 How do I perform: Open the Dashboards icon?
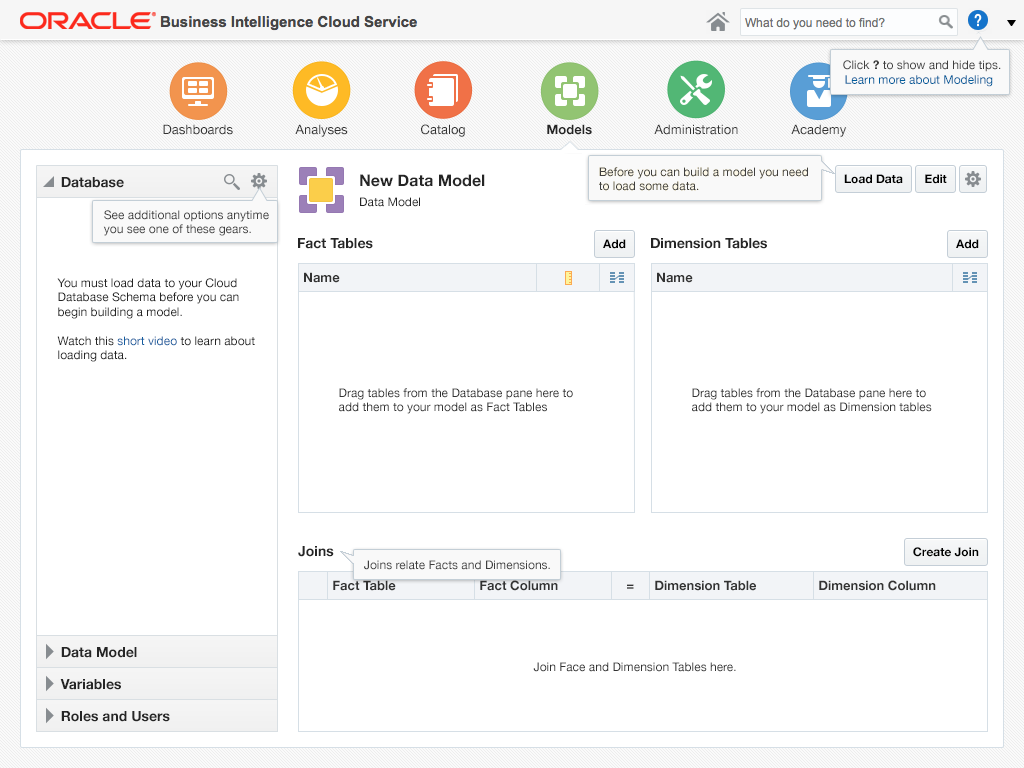click(x=198, y=91)
